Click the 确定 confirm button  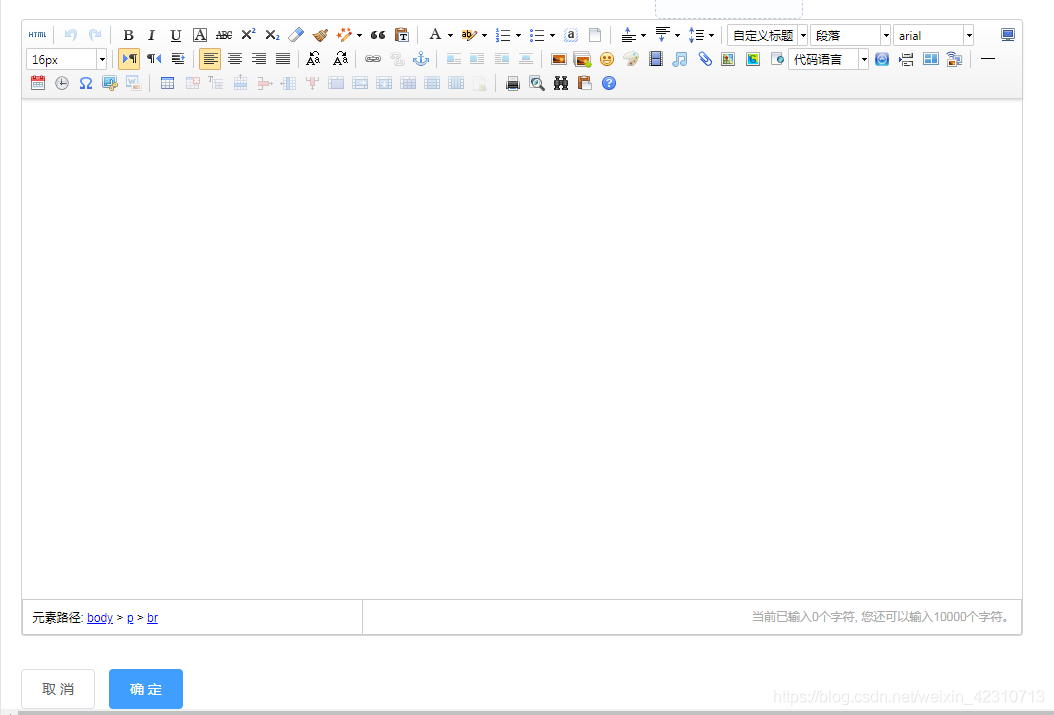(x=146, y=689)
